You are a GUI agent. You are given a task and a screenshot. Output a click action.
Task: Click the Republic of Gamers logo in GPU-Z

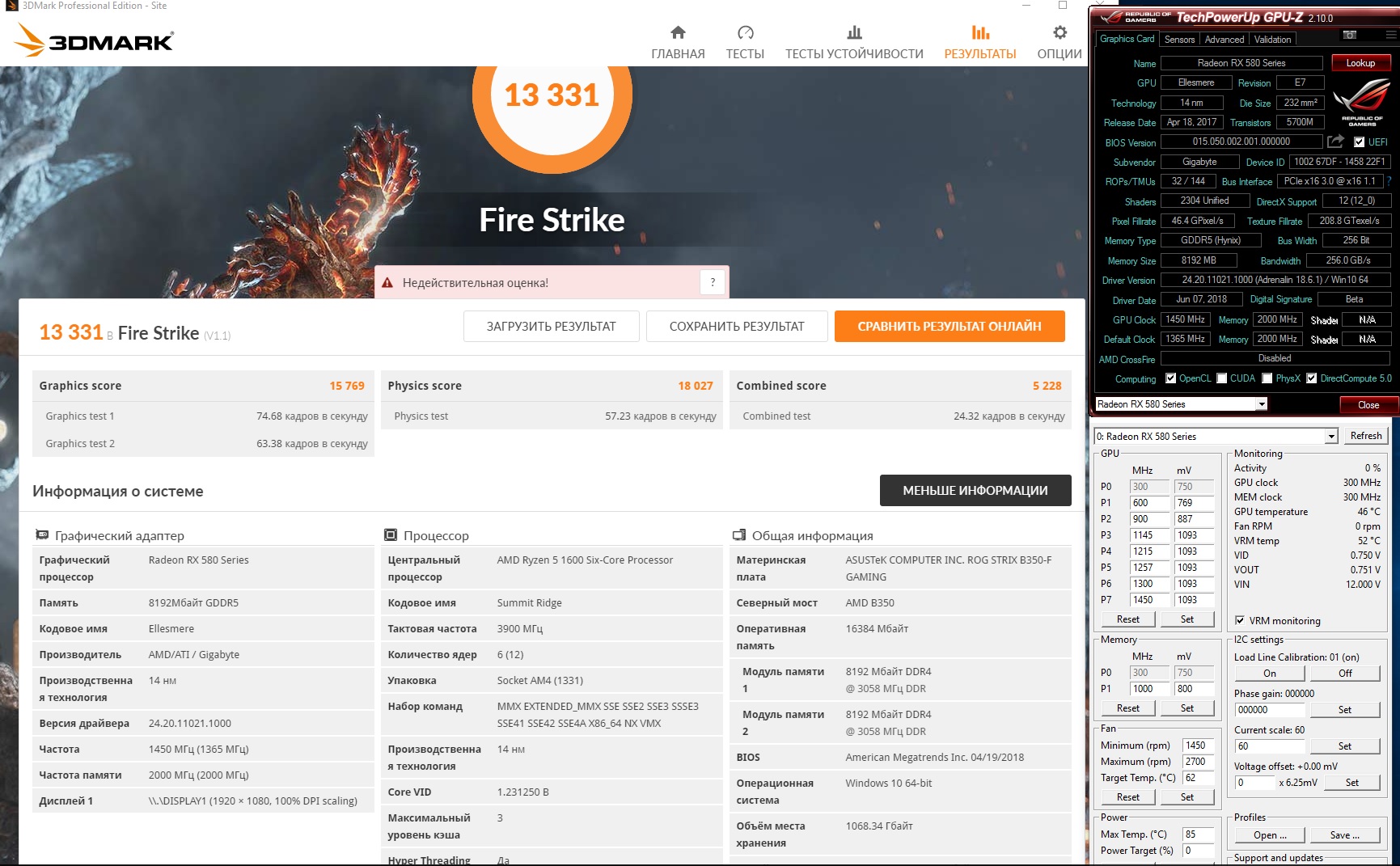[1362, 102]
